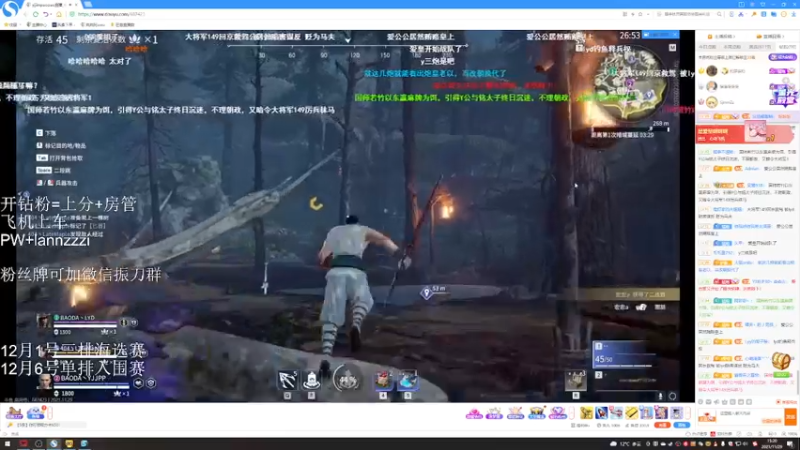
Task: Reload the page with the green refresh icon
Action: click(36, 14)
